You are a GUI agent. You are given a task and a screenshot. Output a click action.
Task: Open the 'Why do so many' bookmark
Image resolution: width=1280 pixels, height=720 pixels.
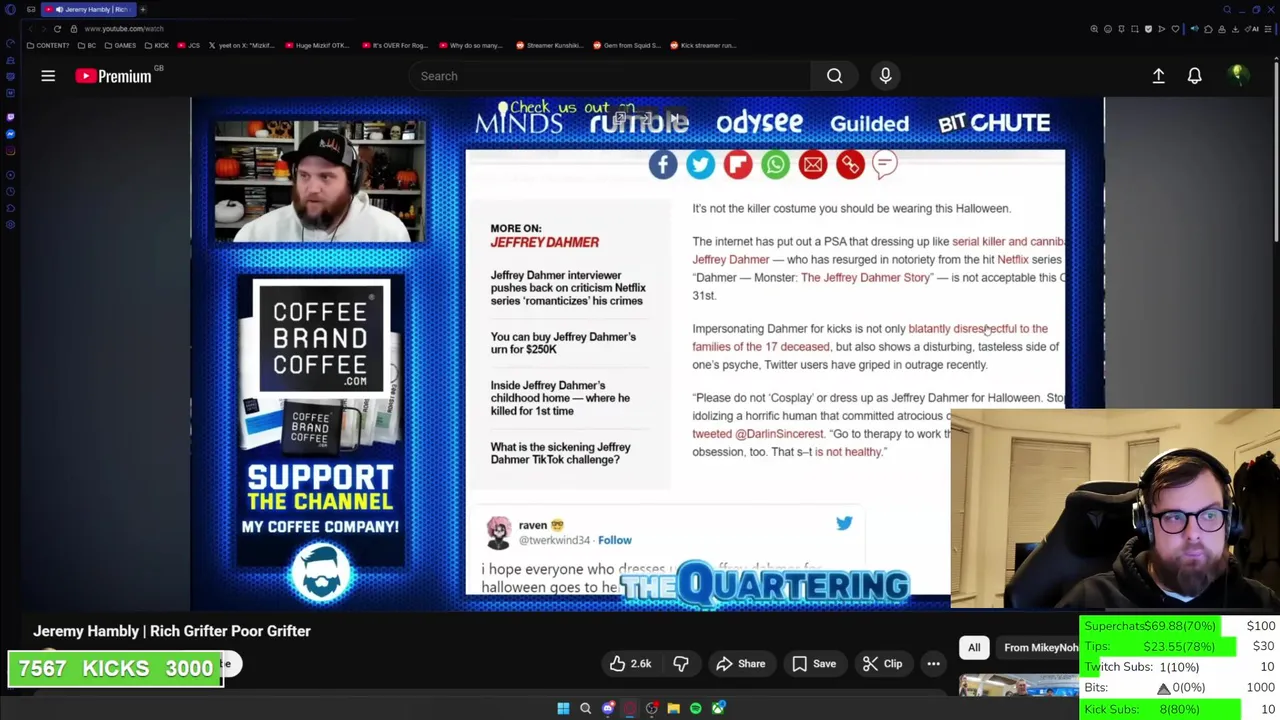click(471, 45)
